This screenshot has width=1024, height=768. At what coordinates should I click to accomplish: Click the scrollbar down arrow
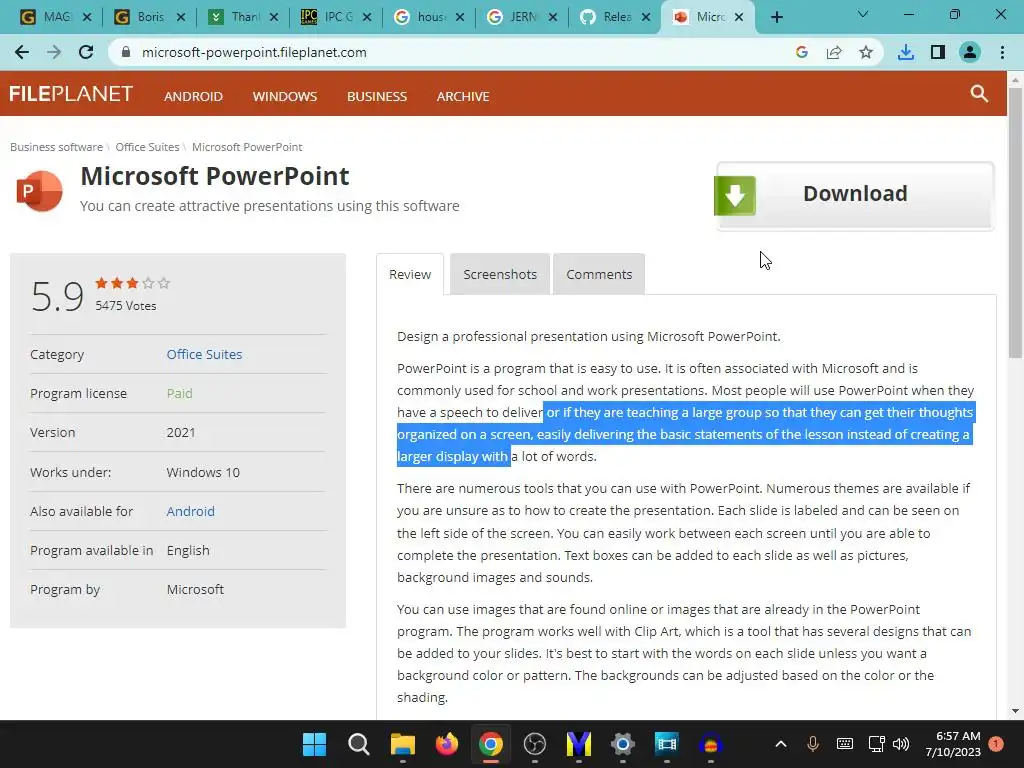[1015, 711]
